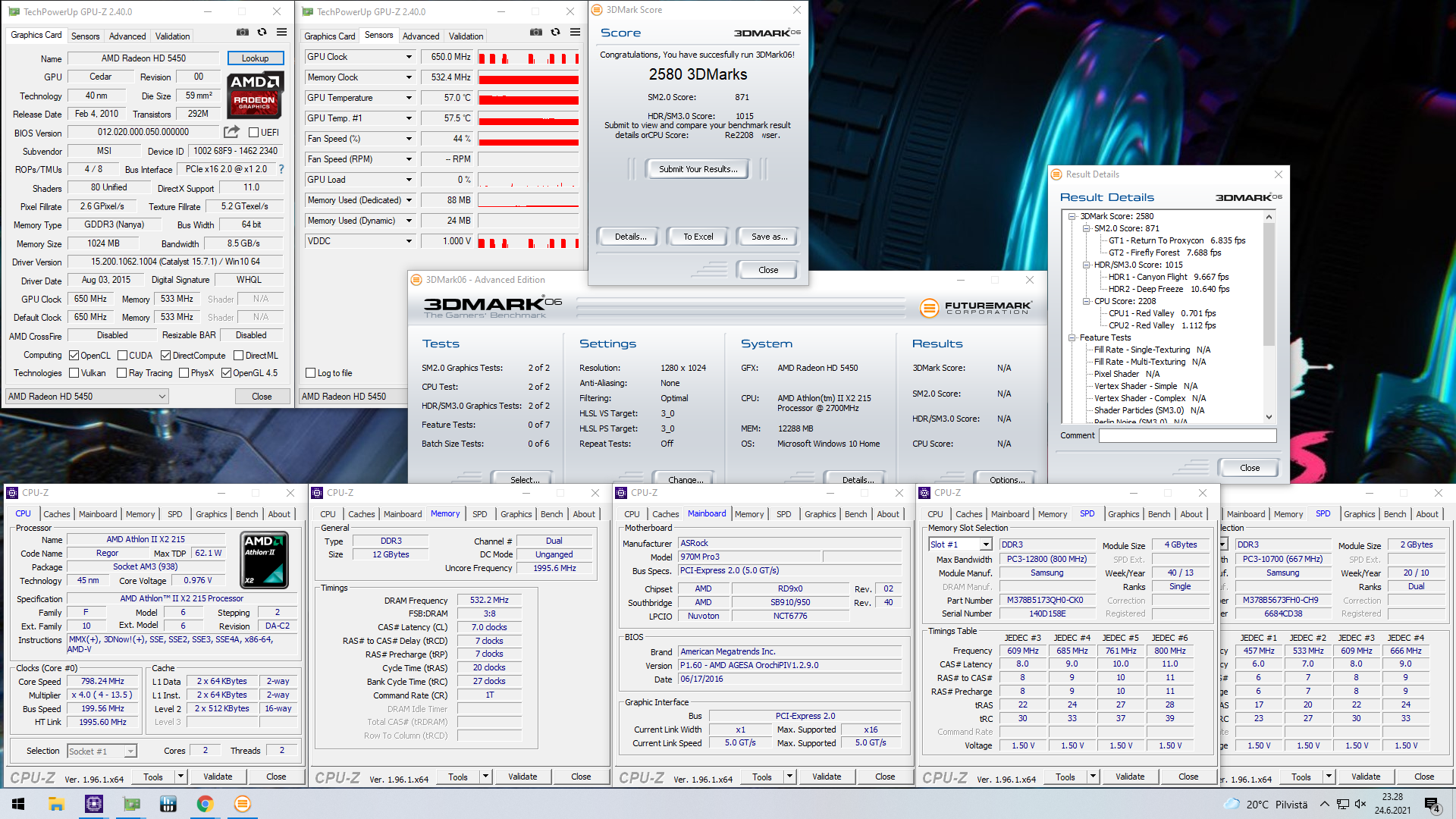This screenshot has width=1456, height=819.
Task: Click the Comment input field in Result Details
Action: point(1188,436)
